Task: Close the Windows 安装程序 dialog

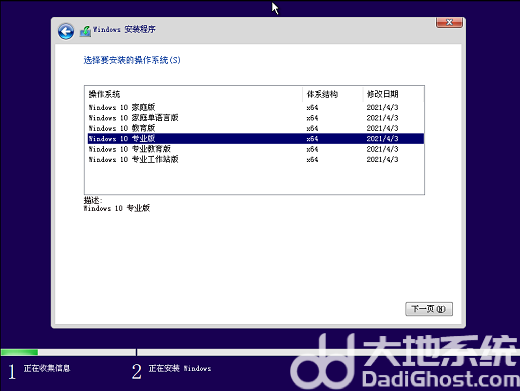Action: [x=449, y=23]
